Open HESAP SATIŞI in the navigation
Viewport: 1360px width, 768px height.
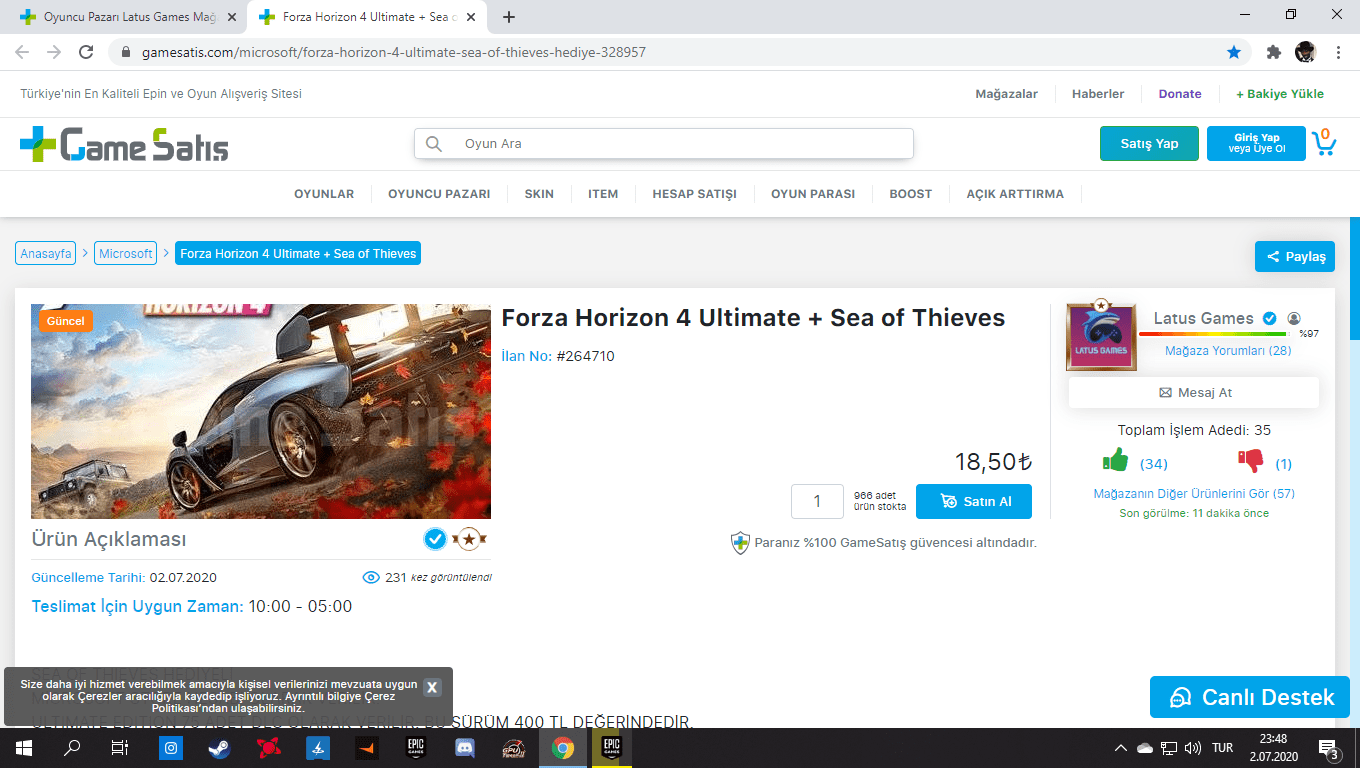tap(694, 194)
